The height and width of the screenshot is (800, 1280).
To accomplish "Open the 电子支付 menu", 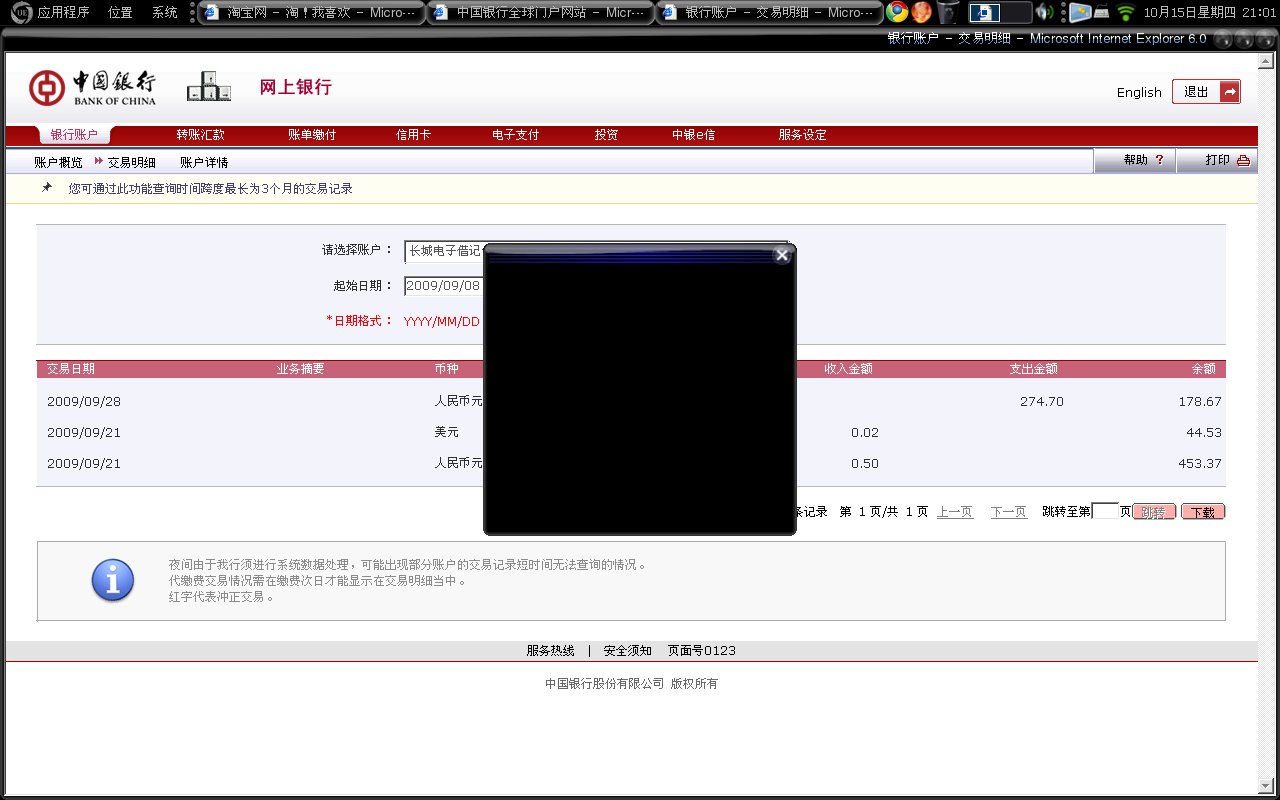I will coord(515,135).
